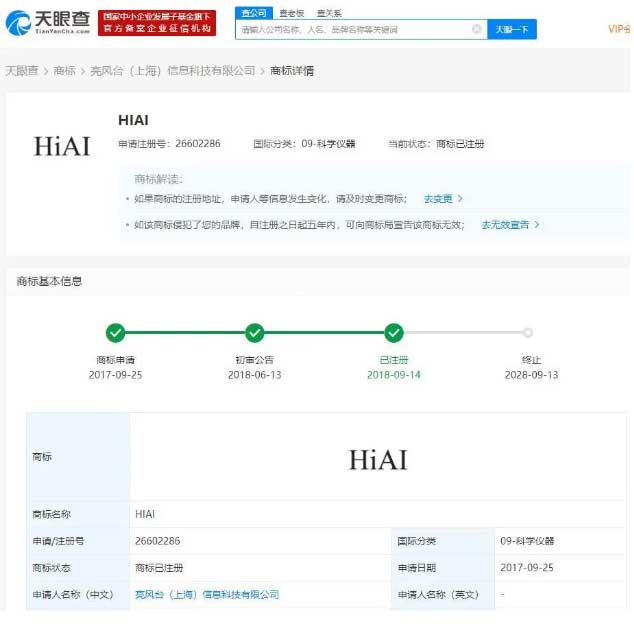The height and width of the screenshot is (631, 634).
Task: Go to 天眼查 breadcrumb home
Action: [x=22, y=71]
